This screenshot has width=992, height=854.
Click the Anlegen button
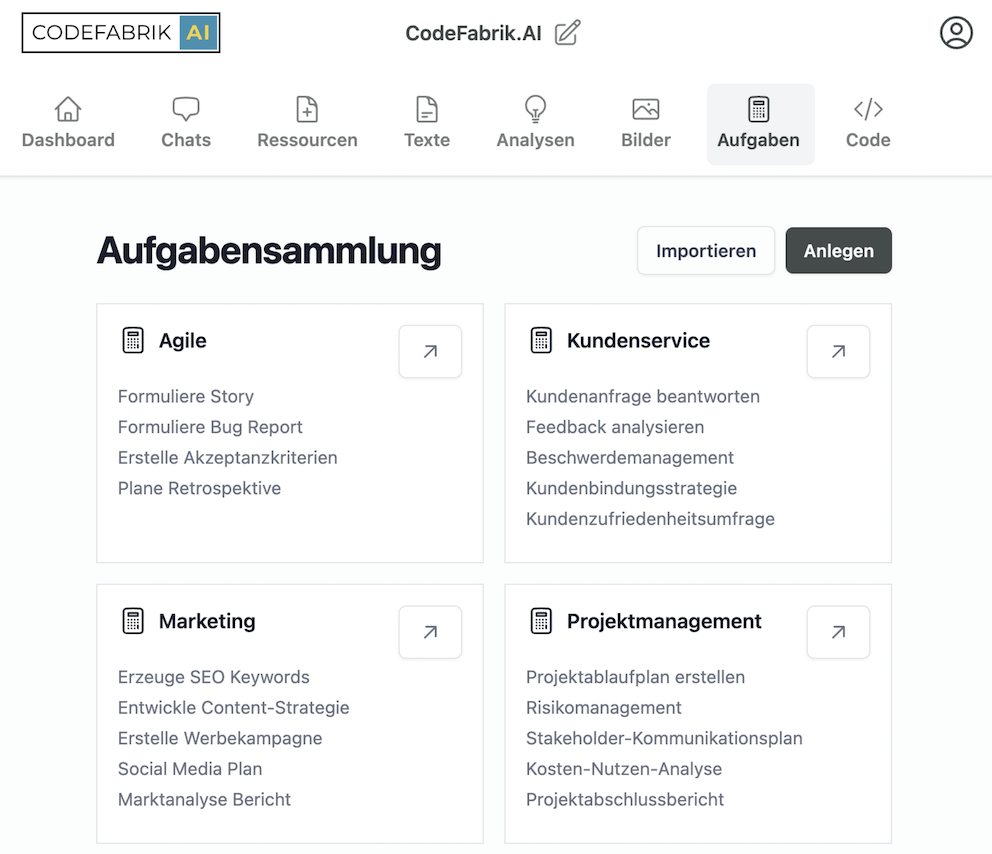pyautogui.click(x=839, y=251)
